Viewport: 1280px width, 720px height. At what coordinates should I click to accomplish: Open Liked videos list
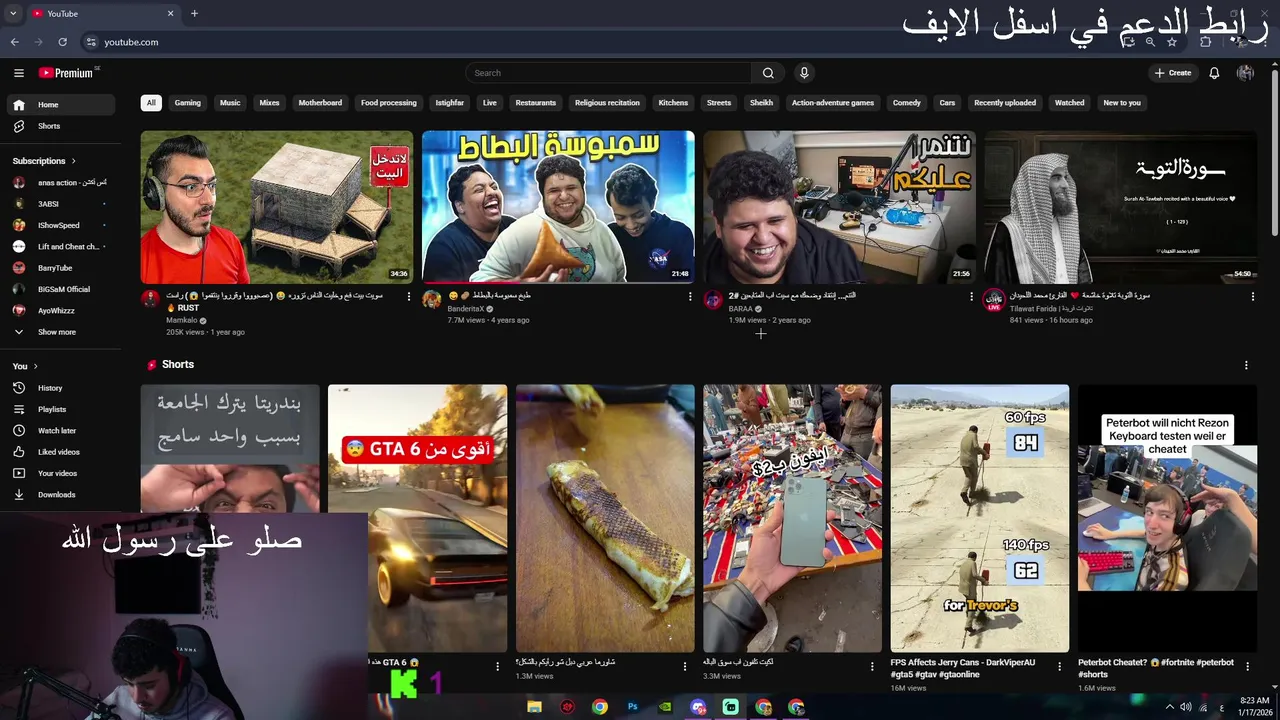[60, 452]
